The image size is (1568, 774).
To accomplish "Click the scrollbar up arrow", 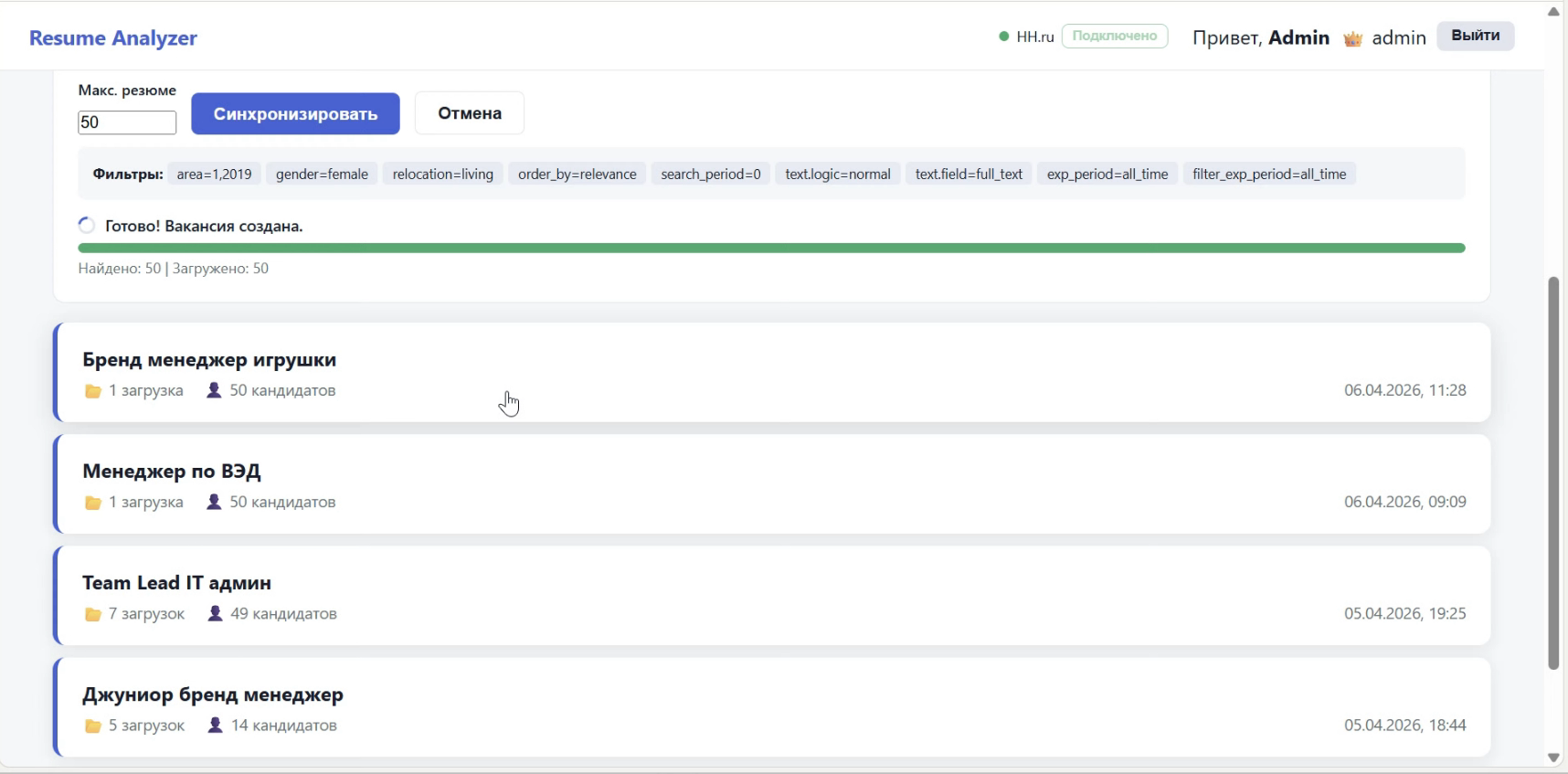I will point(1553,12).
